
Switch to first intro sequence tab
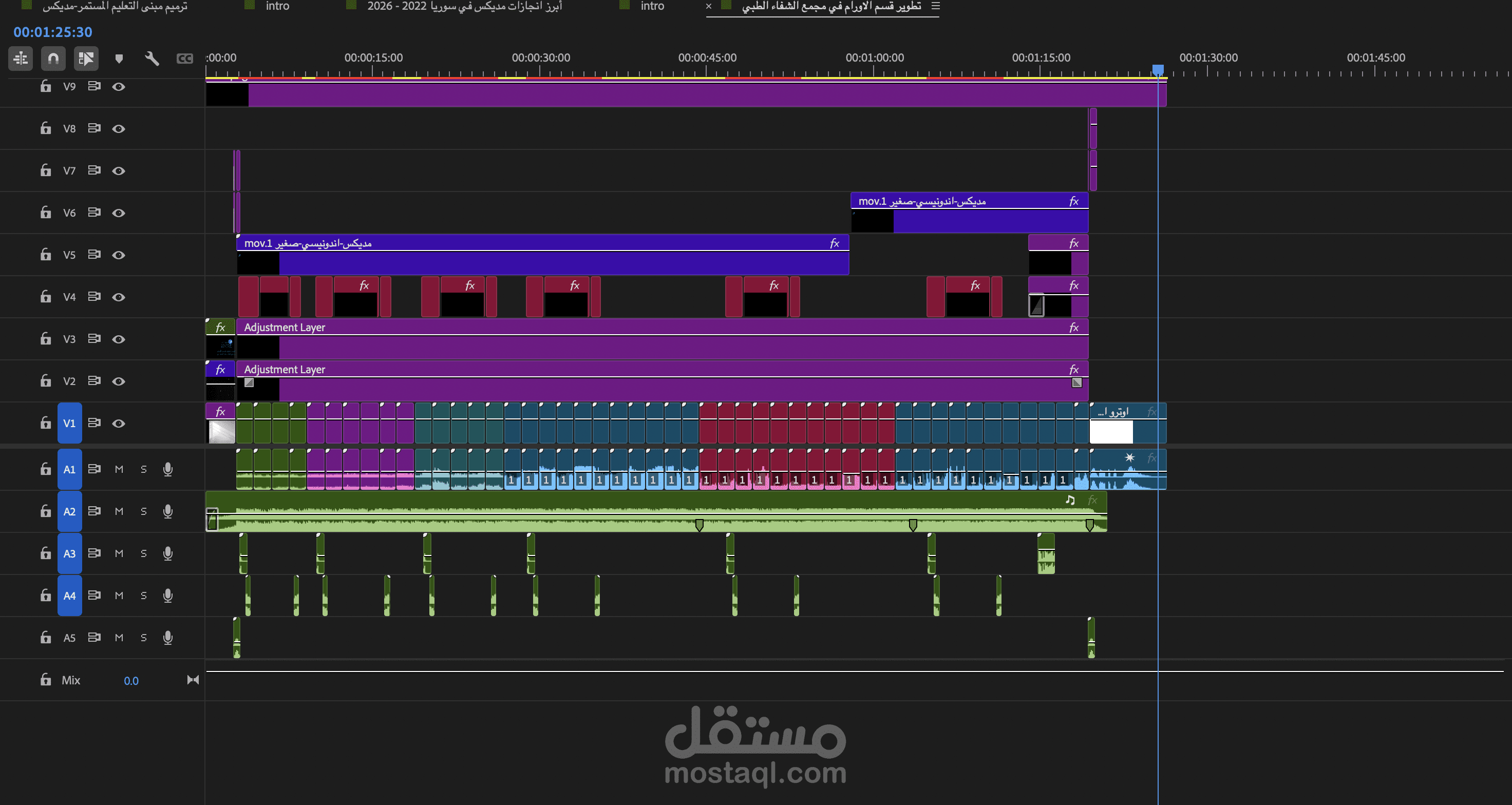[x=277, y=6]
